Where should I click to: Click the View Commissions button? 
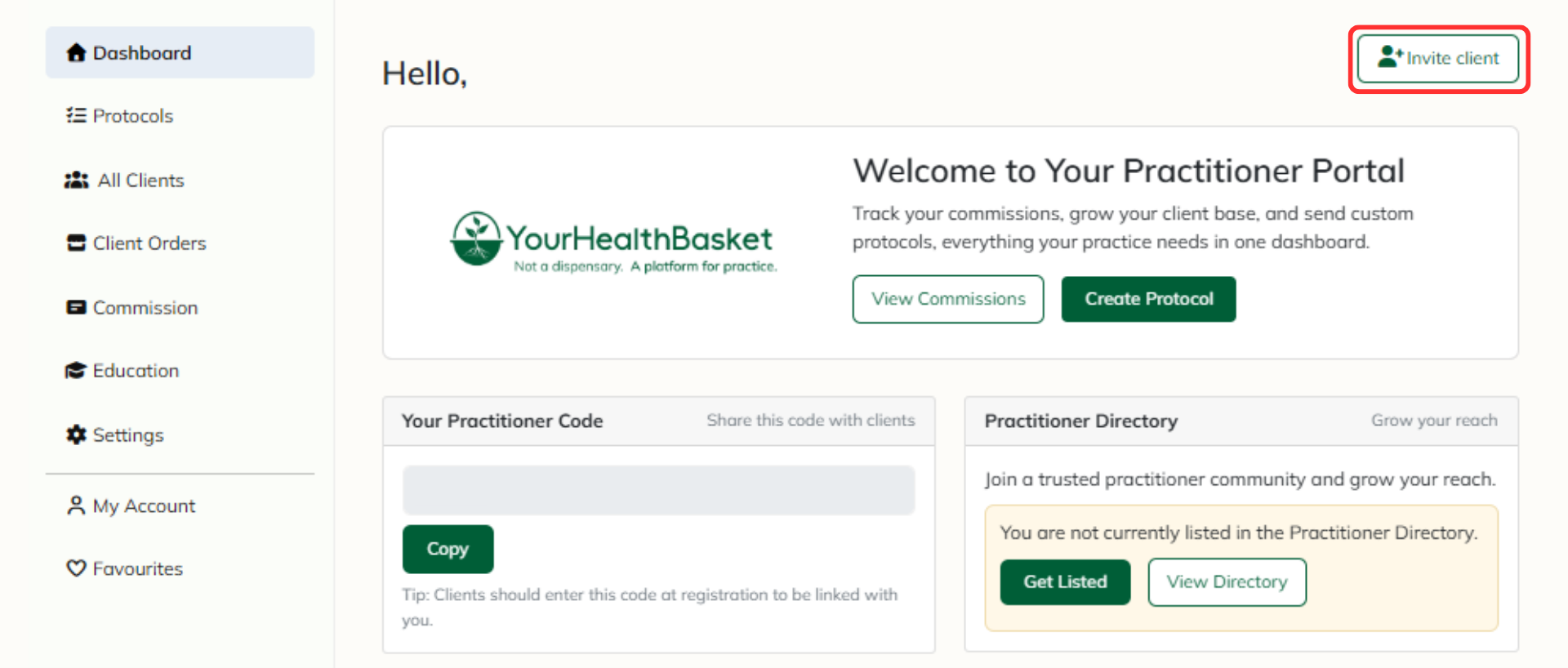[x=948, y=299]
